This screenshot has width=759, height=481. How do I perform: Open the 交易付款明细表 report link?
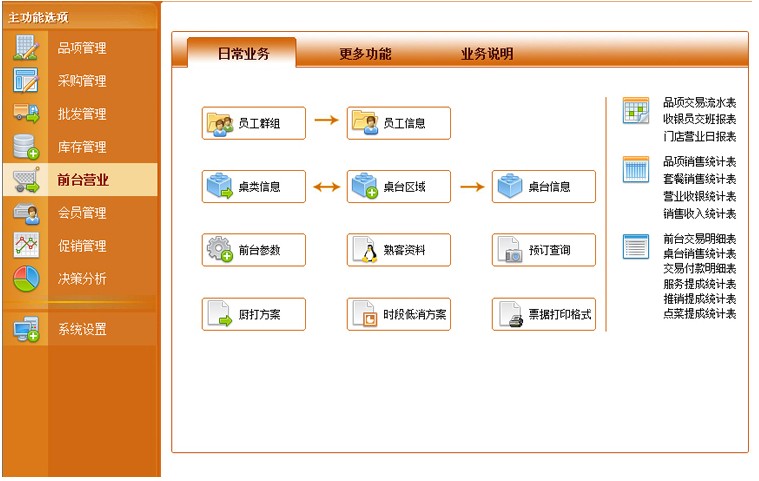point(699,269)
